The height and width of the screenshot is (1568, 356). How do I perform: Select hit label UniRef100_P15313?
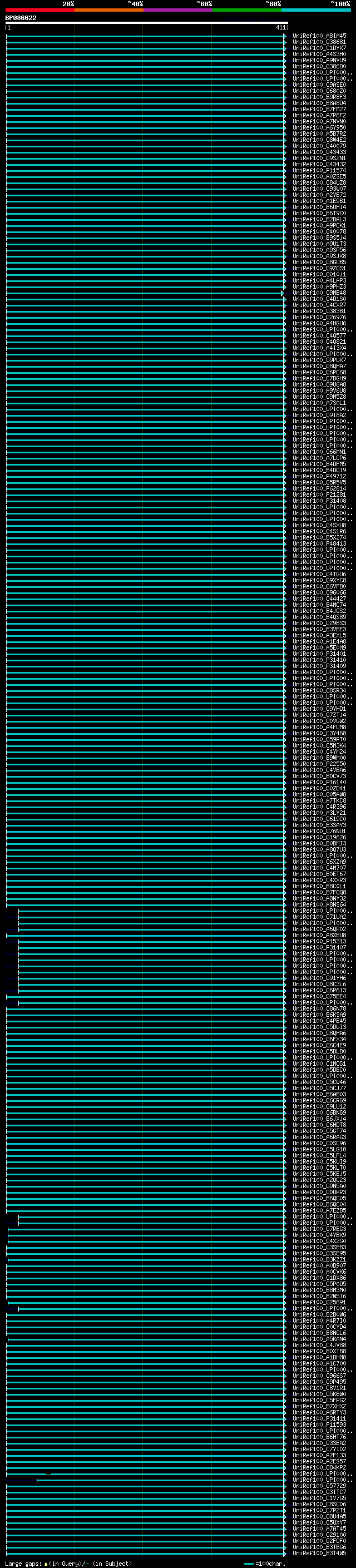(319, 942)
